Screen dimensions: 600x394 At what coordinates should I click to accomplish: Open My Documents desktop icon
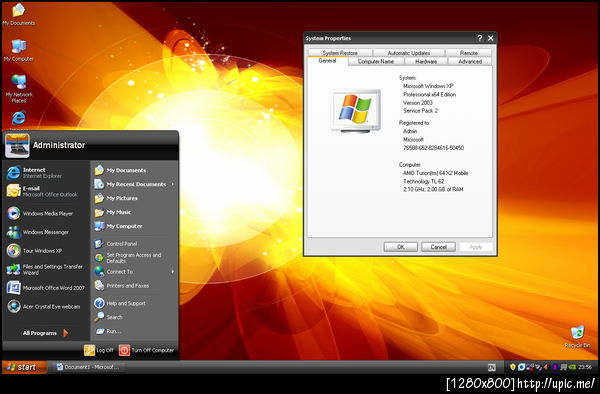(x=18, y=14)
